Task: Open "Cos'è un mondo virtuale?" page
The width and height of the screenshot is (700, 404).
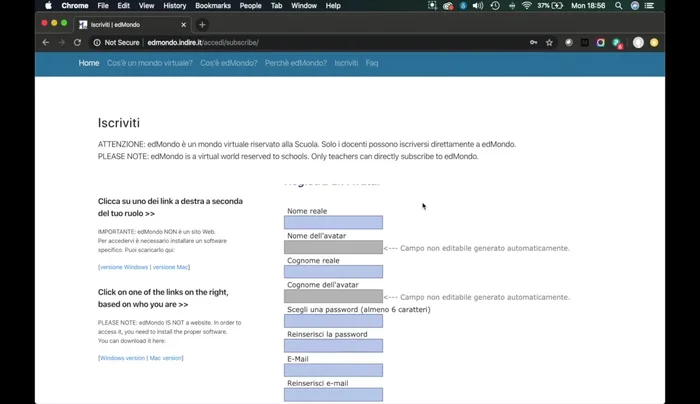Action: (x=150, y=63)
